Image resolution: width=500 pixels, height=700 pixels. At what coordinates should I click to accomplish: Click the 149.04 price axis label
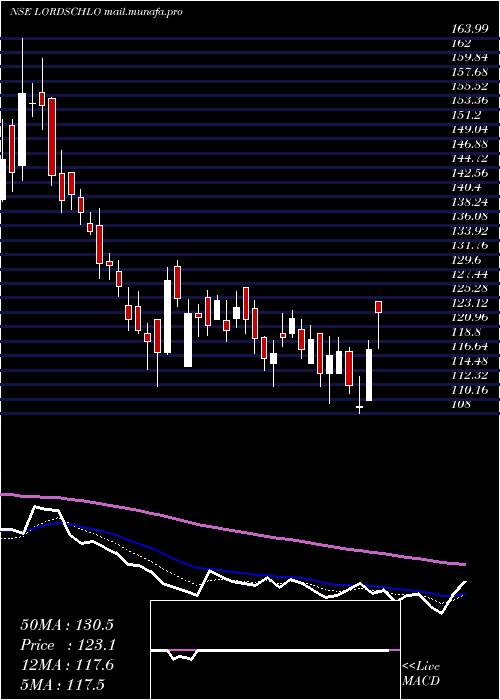(471, 129)
